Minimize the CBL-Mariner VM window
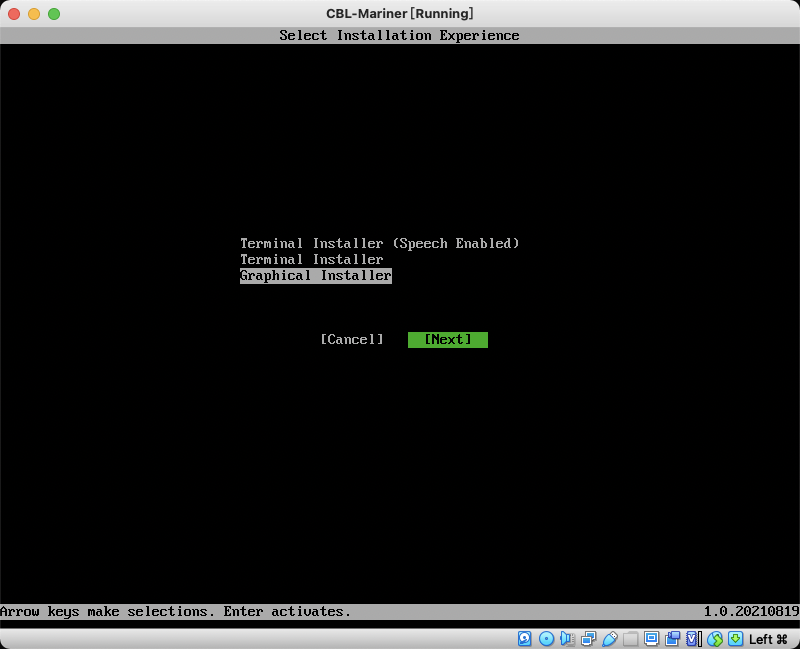 pos(34,14)
